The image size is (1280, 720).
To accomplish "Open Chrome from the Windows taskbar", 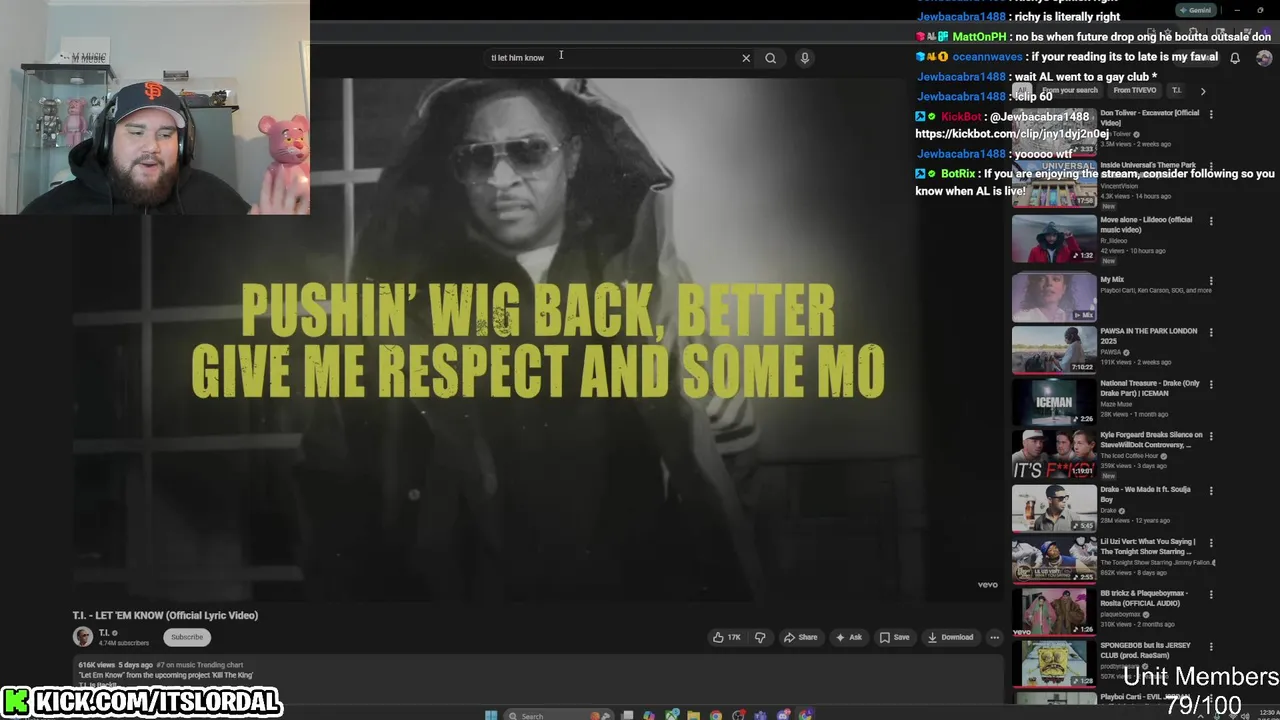I will [x=716, y=715].
